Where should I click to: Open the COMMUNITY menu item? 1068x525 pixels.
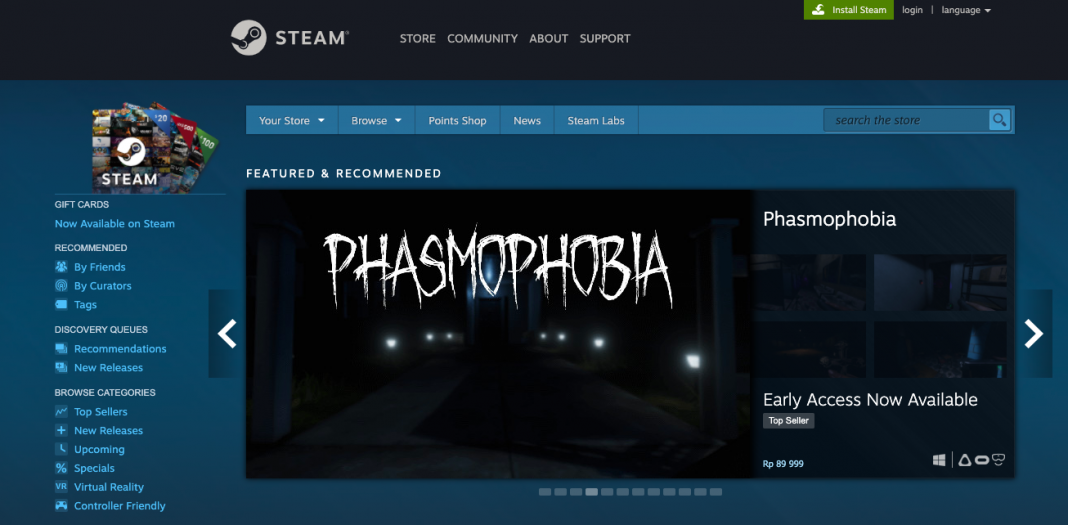482,39
